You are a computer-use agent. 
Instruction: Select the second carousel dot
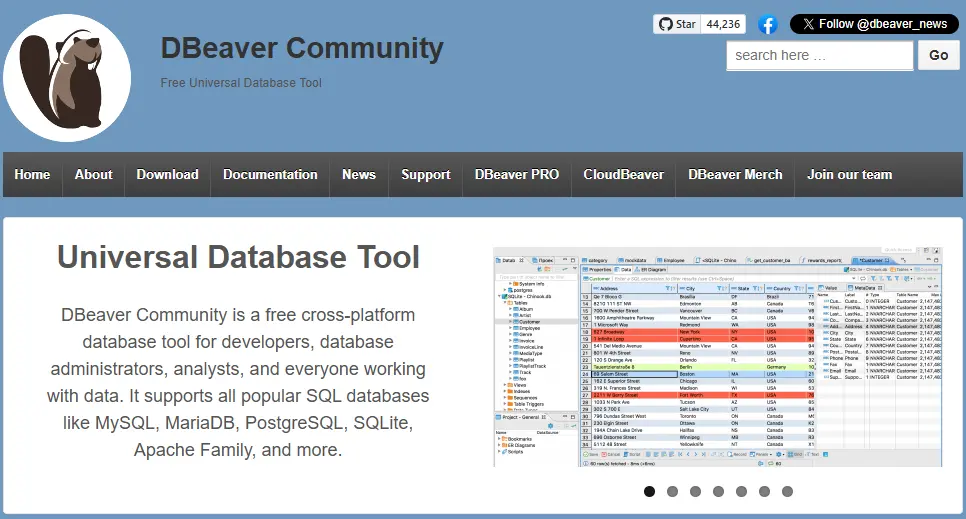point(672,491)
